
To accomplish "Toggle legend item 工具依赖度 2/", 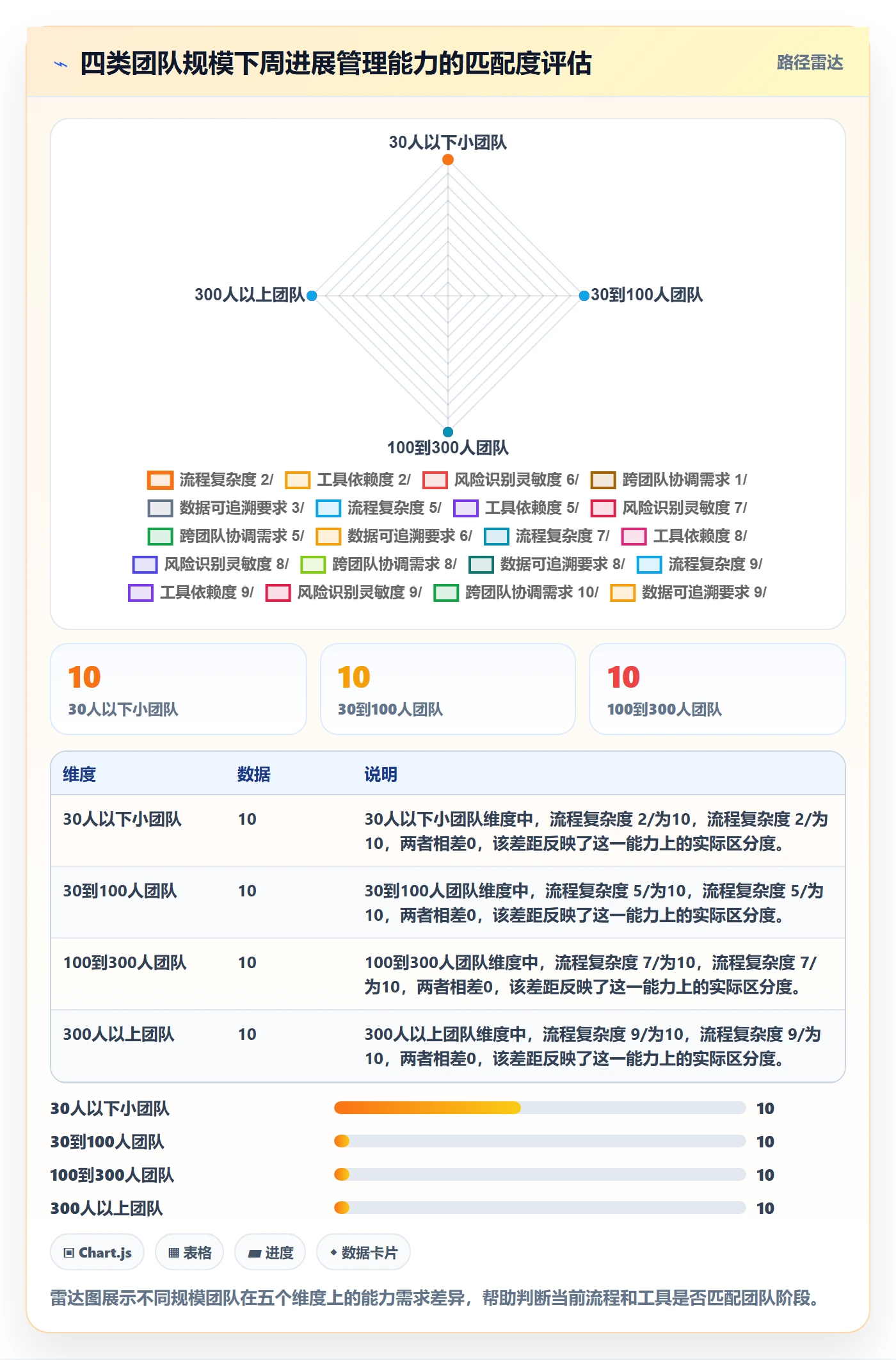I will pos(348,480).
